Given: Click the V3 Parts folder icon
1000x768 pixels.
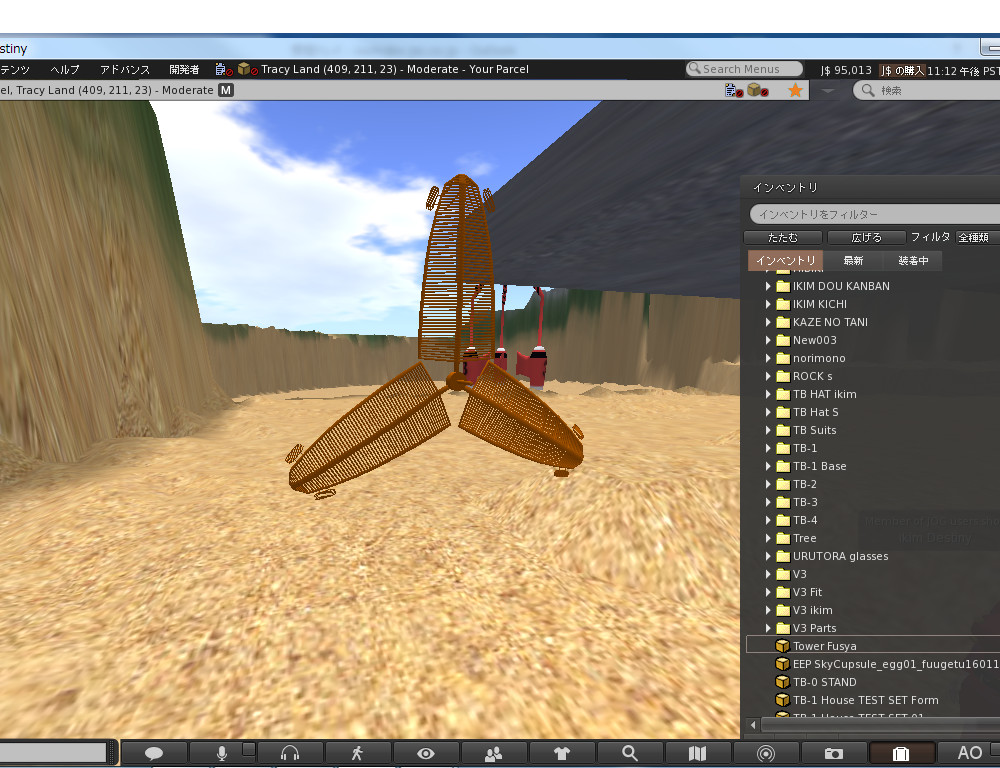Looking at the screenshot, I should (x=783, y=628).
